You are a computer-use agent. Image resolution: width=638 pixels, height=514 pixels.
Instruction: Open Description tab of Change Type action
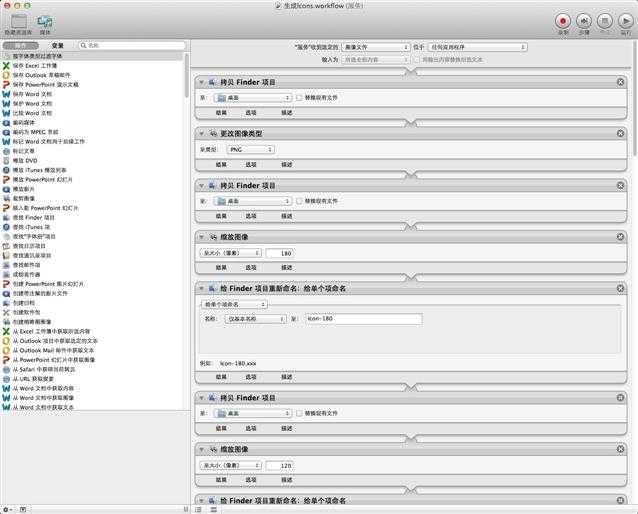coord(286,164)
